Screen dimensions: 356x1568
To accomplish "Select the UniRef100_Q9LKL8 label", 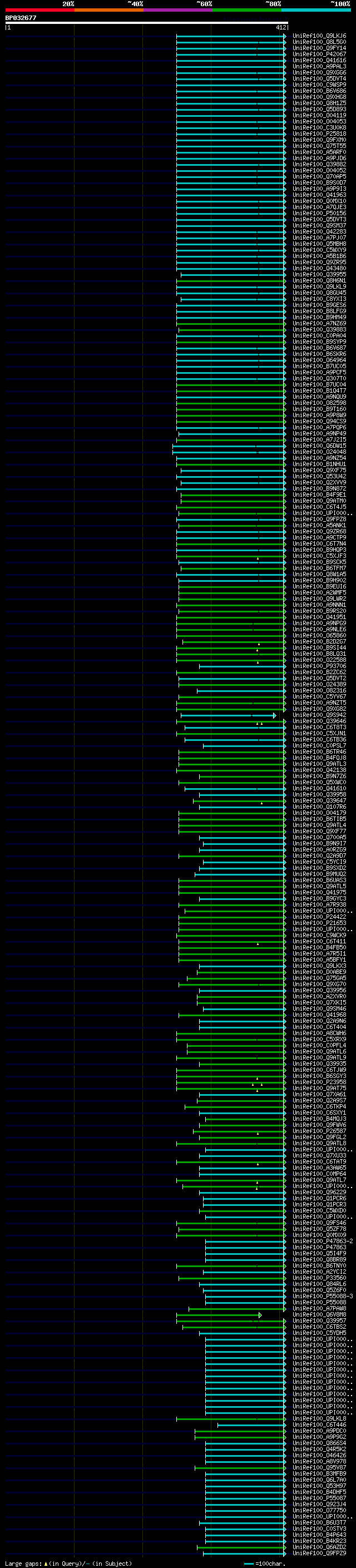I will (319, 1419).
